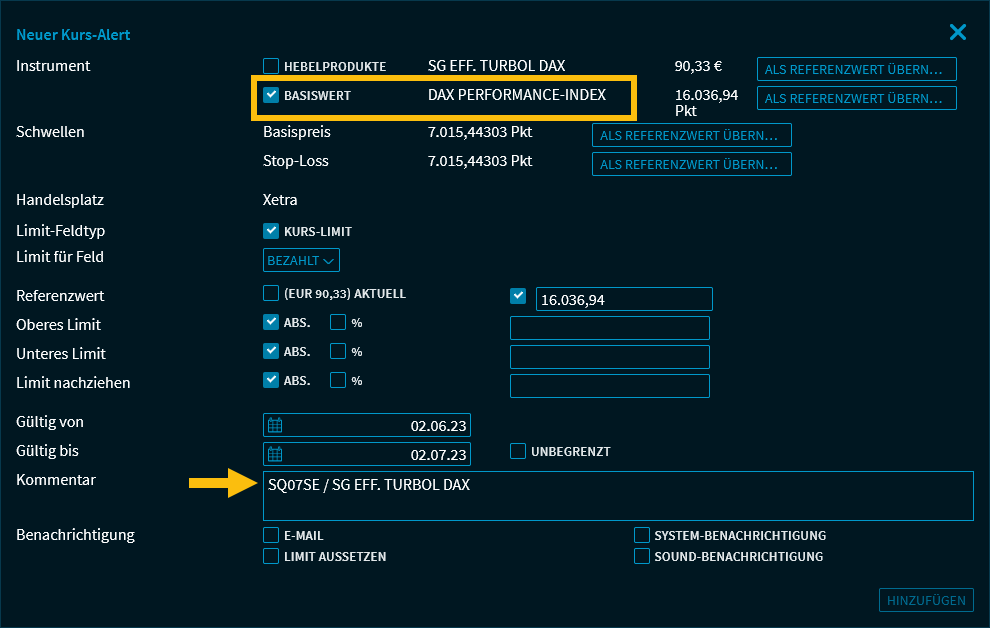This screenshot has width=990, height=628.
Task: Check the Limit aussetzen option
Action: click(271, 556)
